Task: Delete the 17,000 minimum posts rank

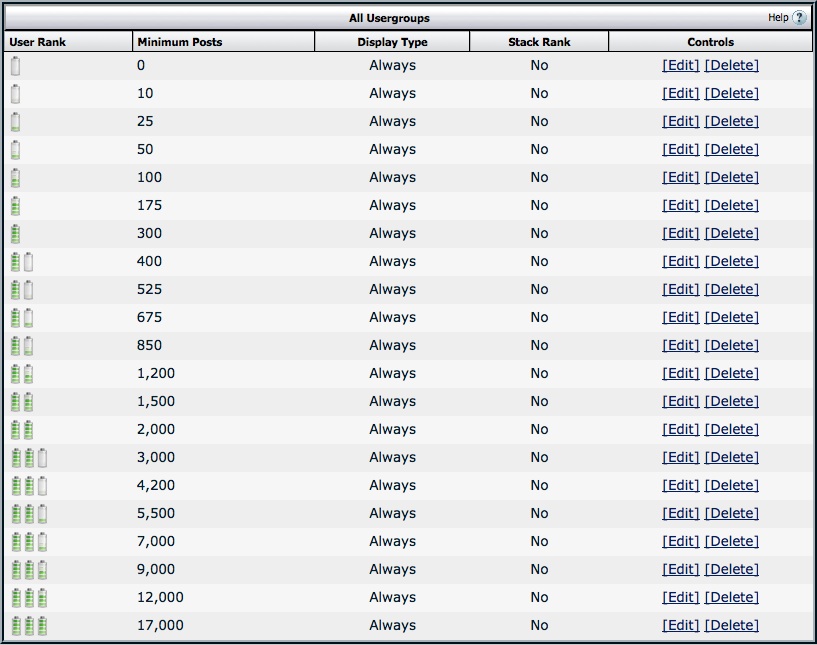Action: point(731,626)
